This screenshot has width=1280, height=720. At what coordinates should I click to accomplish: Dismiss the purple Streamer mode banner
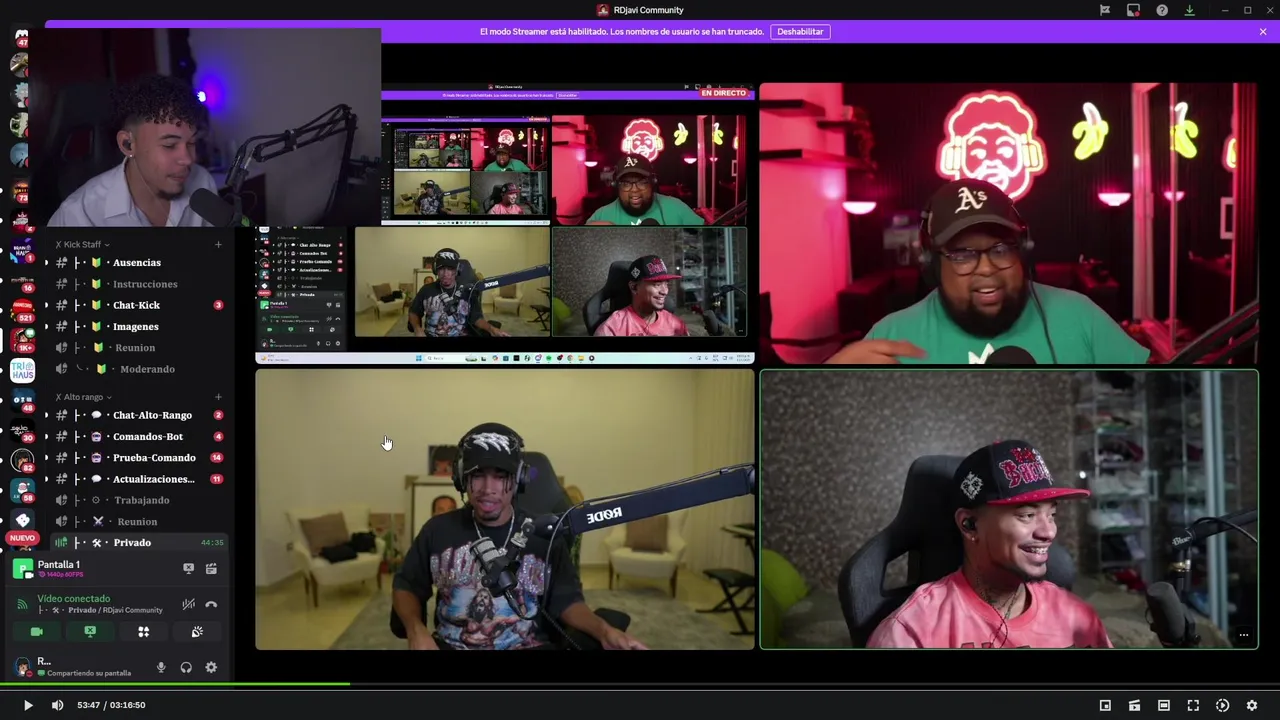(1263, 31)
